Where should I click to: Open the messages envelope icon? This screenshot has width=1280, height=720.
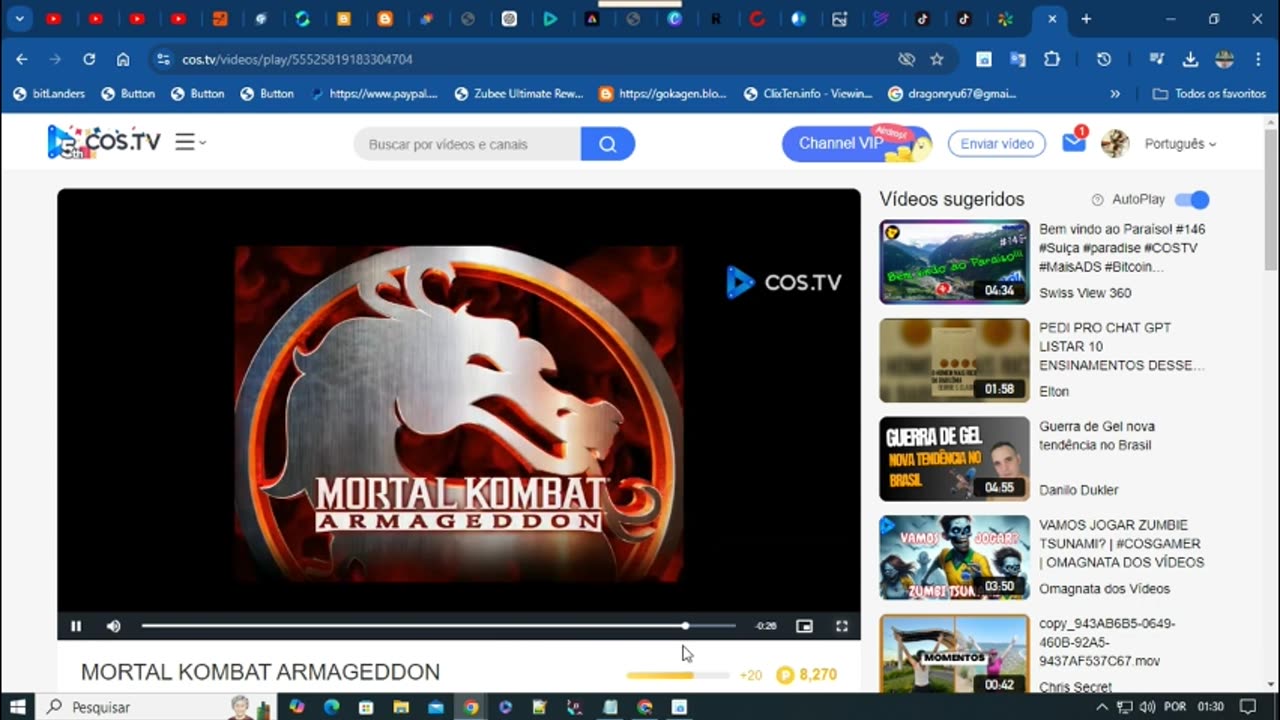coord(1073,143)
